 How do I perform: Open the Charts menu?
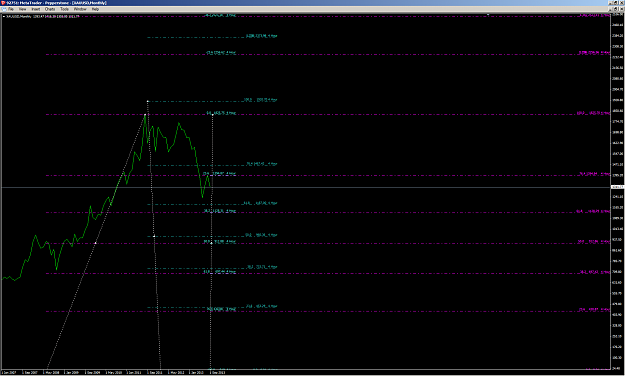(50, 9)
